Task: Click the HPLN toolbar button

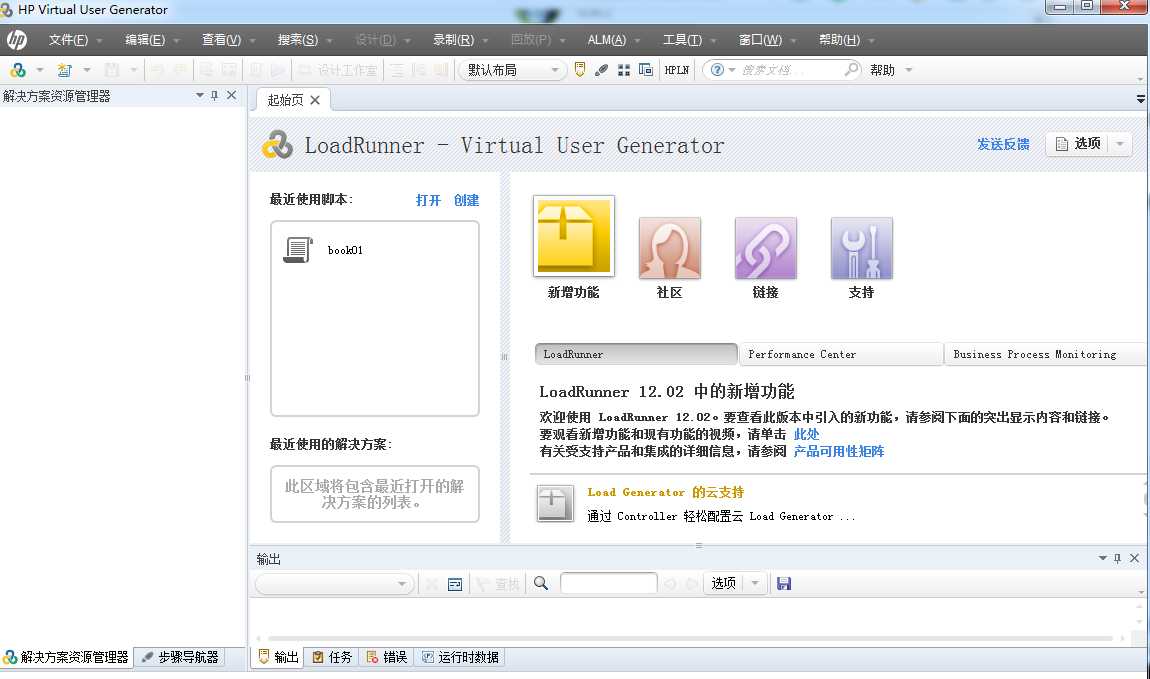Action: coord(676,70)
